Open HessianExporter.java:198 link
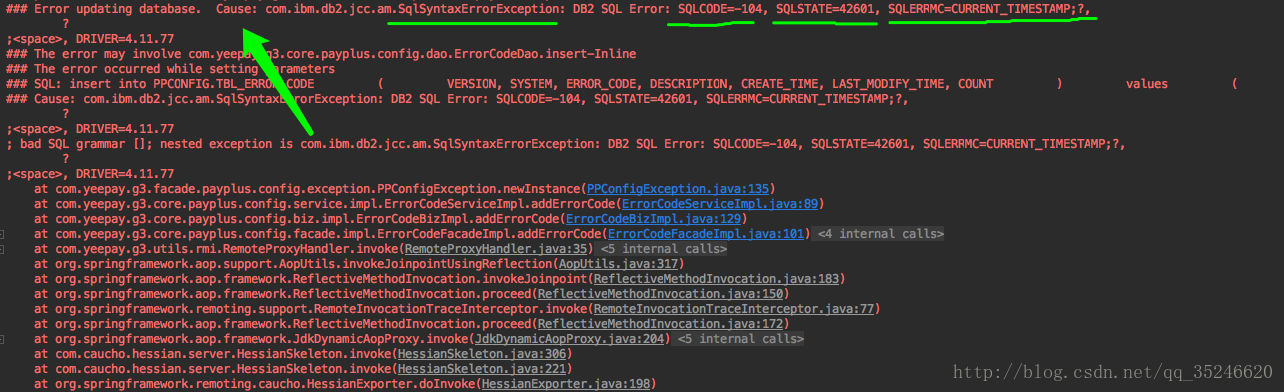 566,384
